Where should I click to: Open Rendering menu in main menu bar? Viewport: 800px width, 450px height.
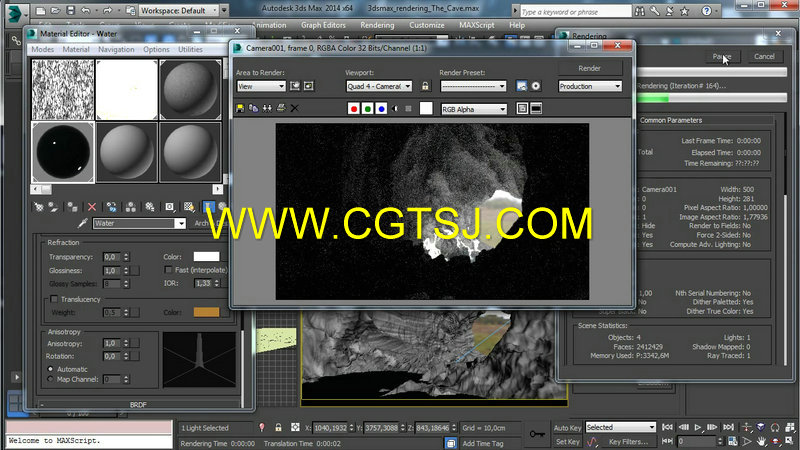pos(377,25)
